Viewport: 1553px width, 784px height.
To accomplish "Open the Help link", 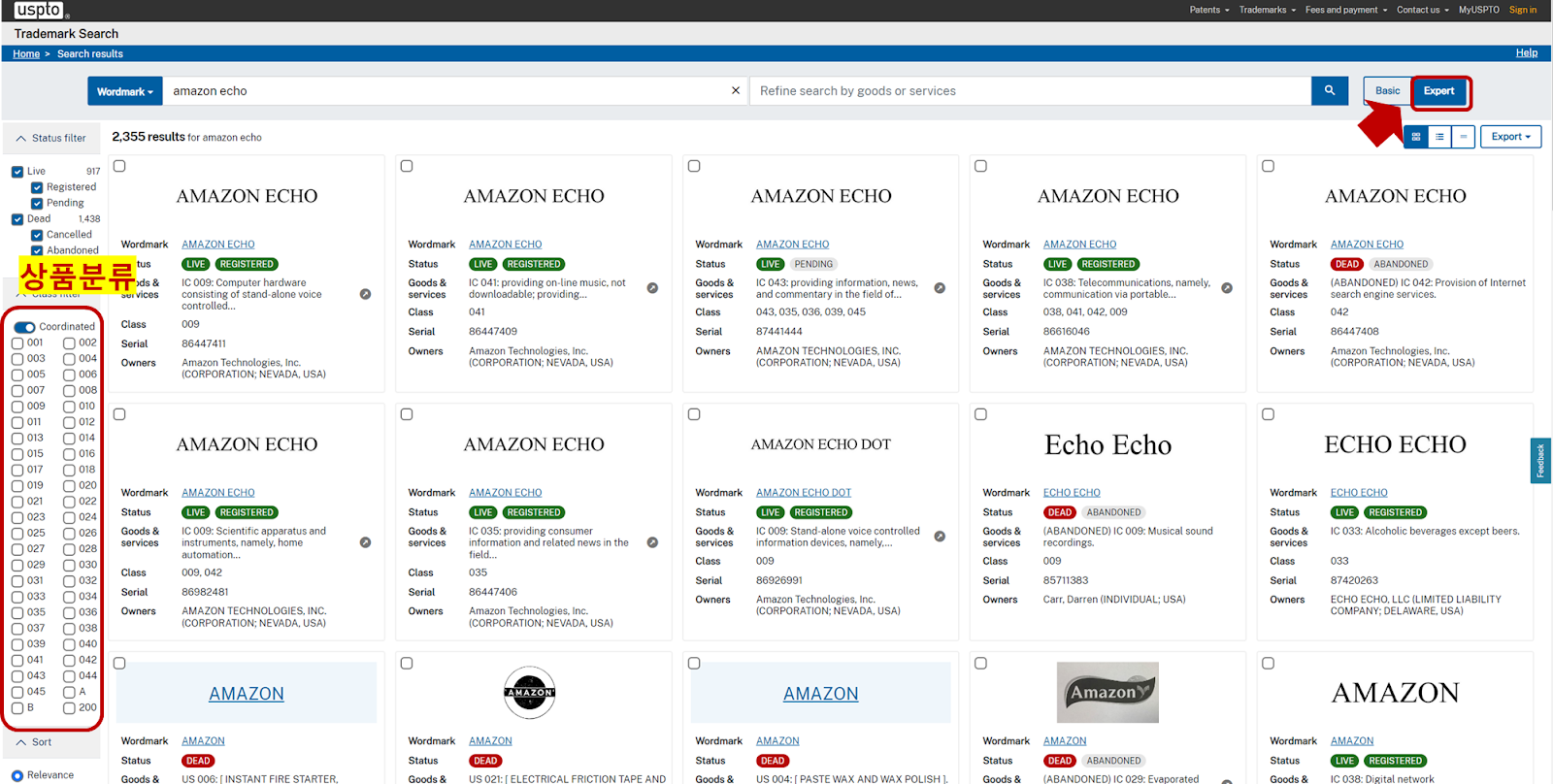I will 1527,52.
